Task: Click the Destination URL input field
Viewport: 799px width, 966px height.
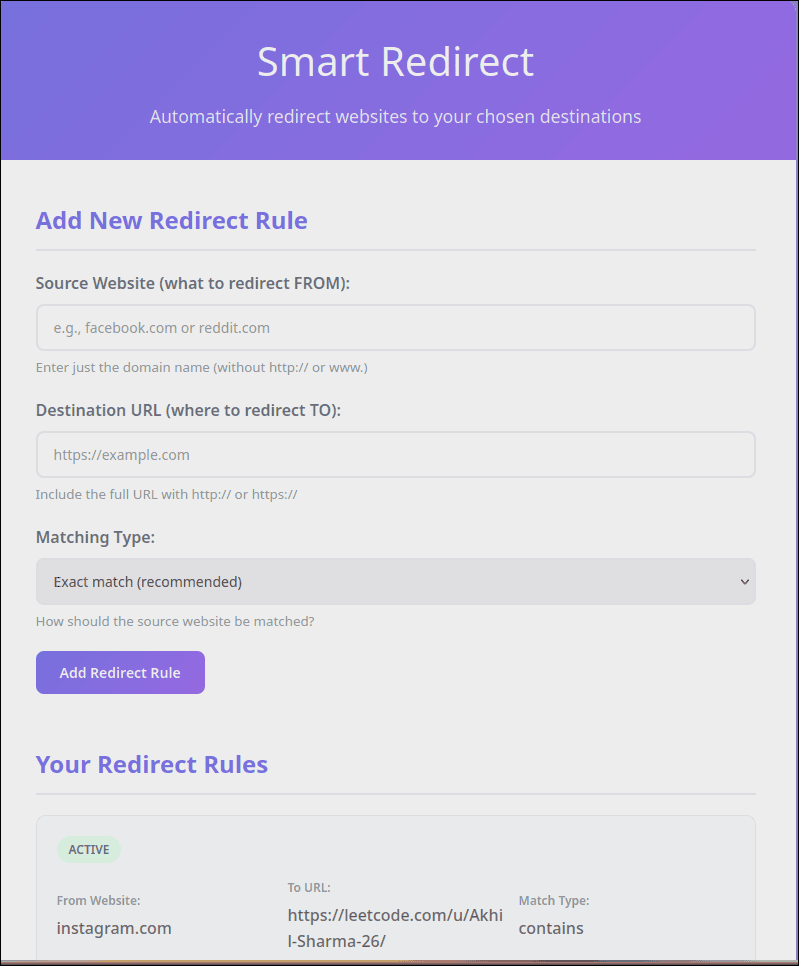Action: pyautogui.click(x=395, y=453)
